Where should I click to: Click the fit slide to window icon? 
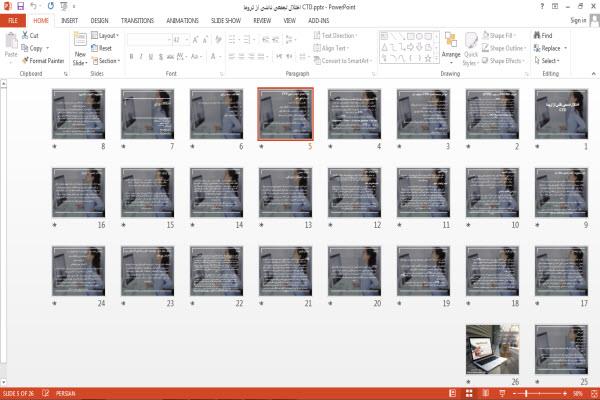coord(594,393)
